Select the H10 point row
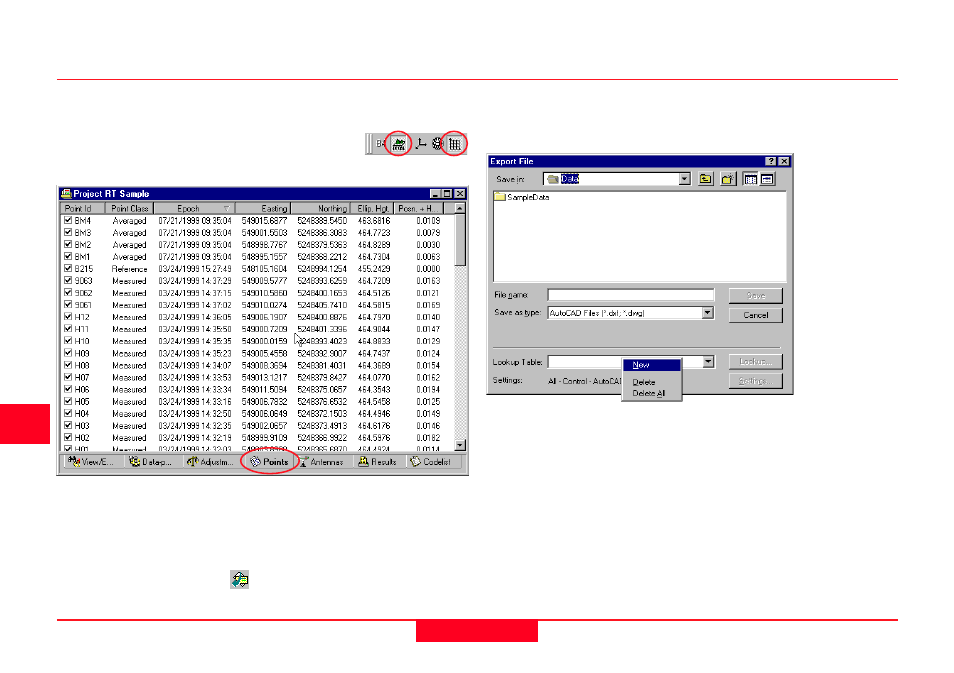 [257, 341]
